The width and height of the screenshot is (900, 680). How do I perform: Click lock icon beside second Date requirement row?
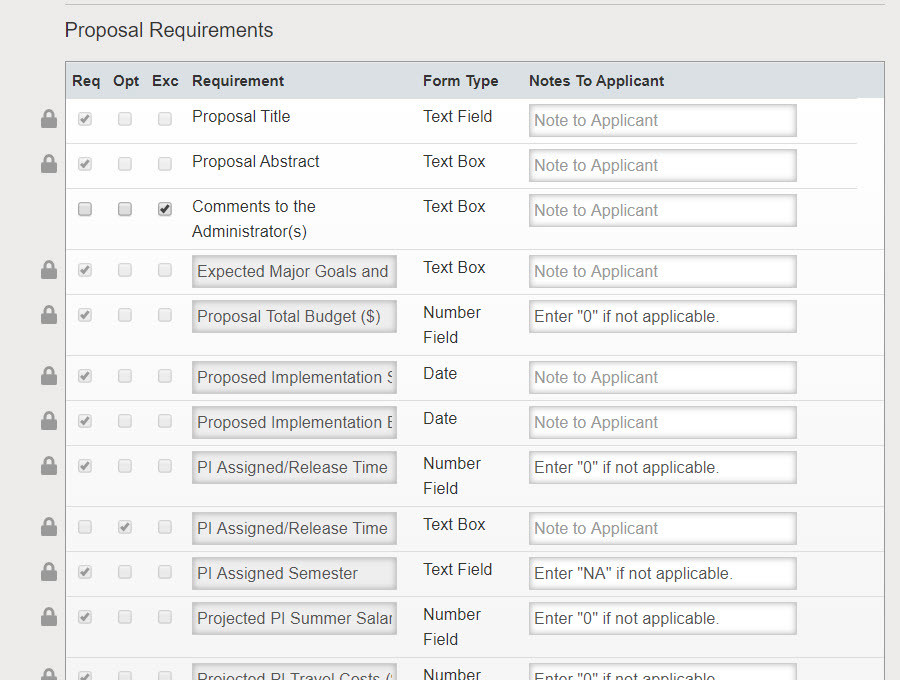click(49, 421)
